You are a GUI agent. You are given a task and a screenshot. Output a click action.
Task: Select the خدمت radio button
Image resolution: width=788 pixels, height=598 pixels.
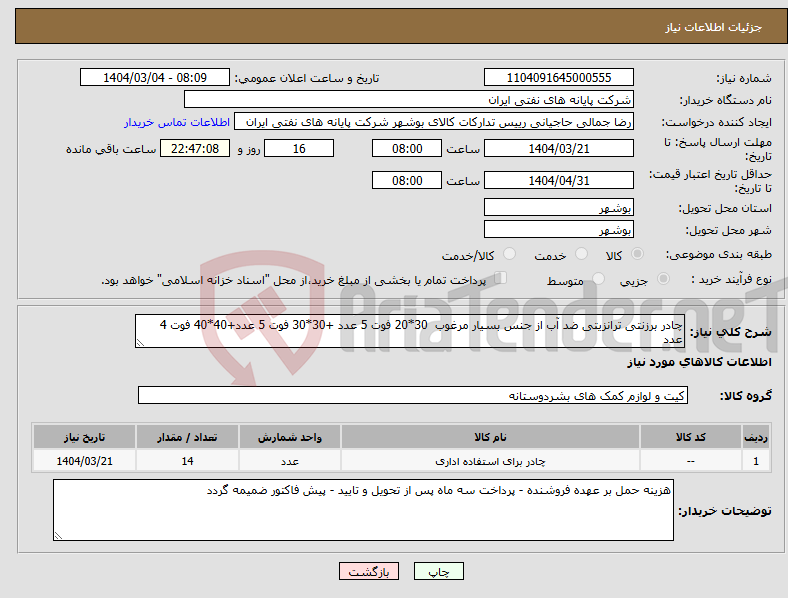(x=581, y=254)
